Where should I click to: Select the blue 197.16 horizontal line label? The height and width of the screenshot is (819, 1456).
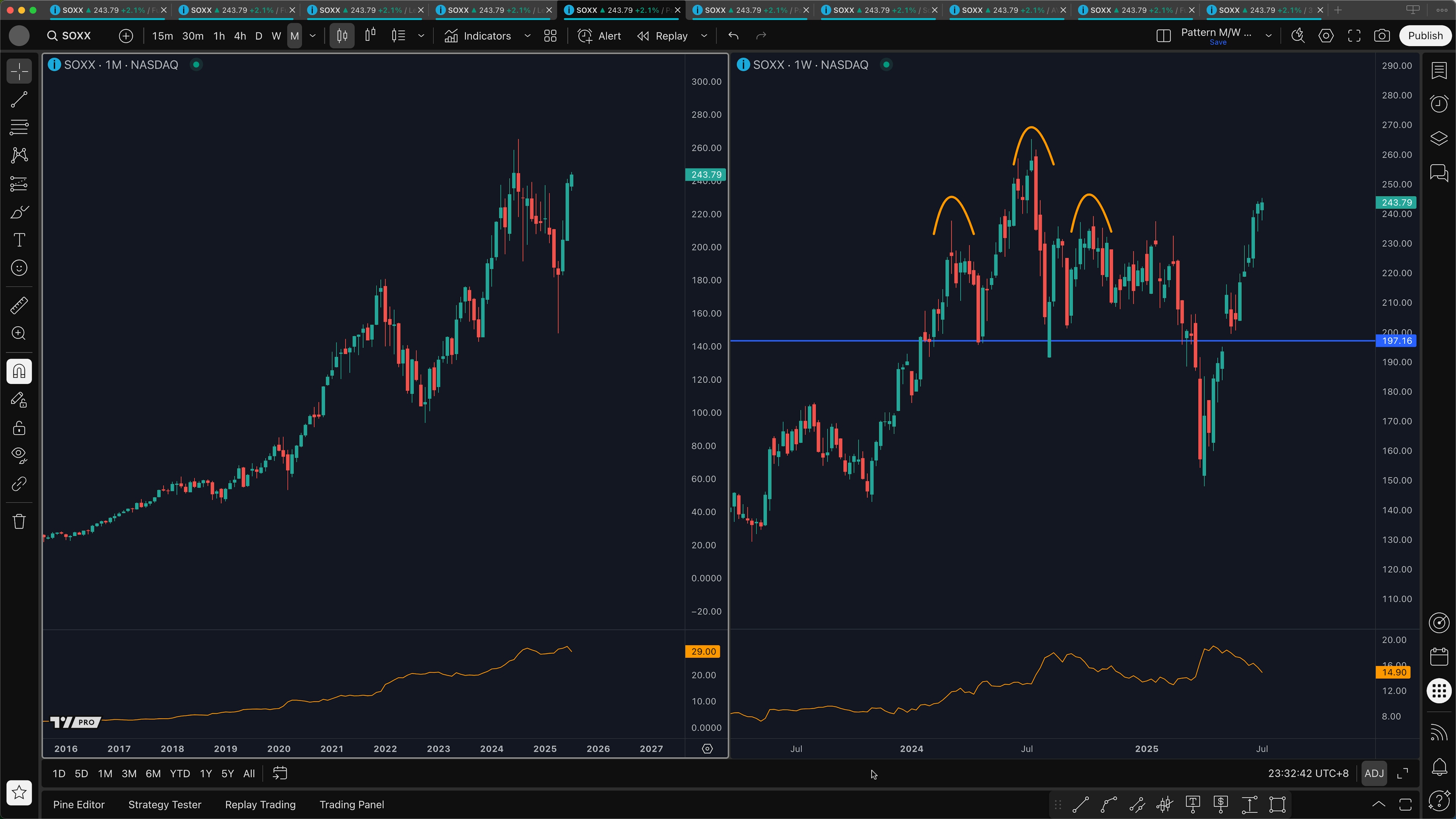1396,341
